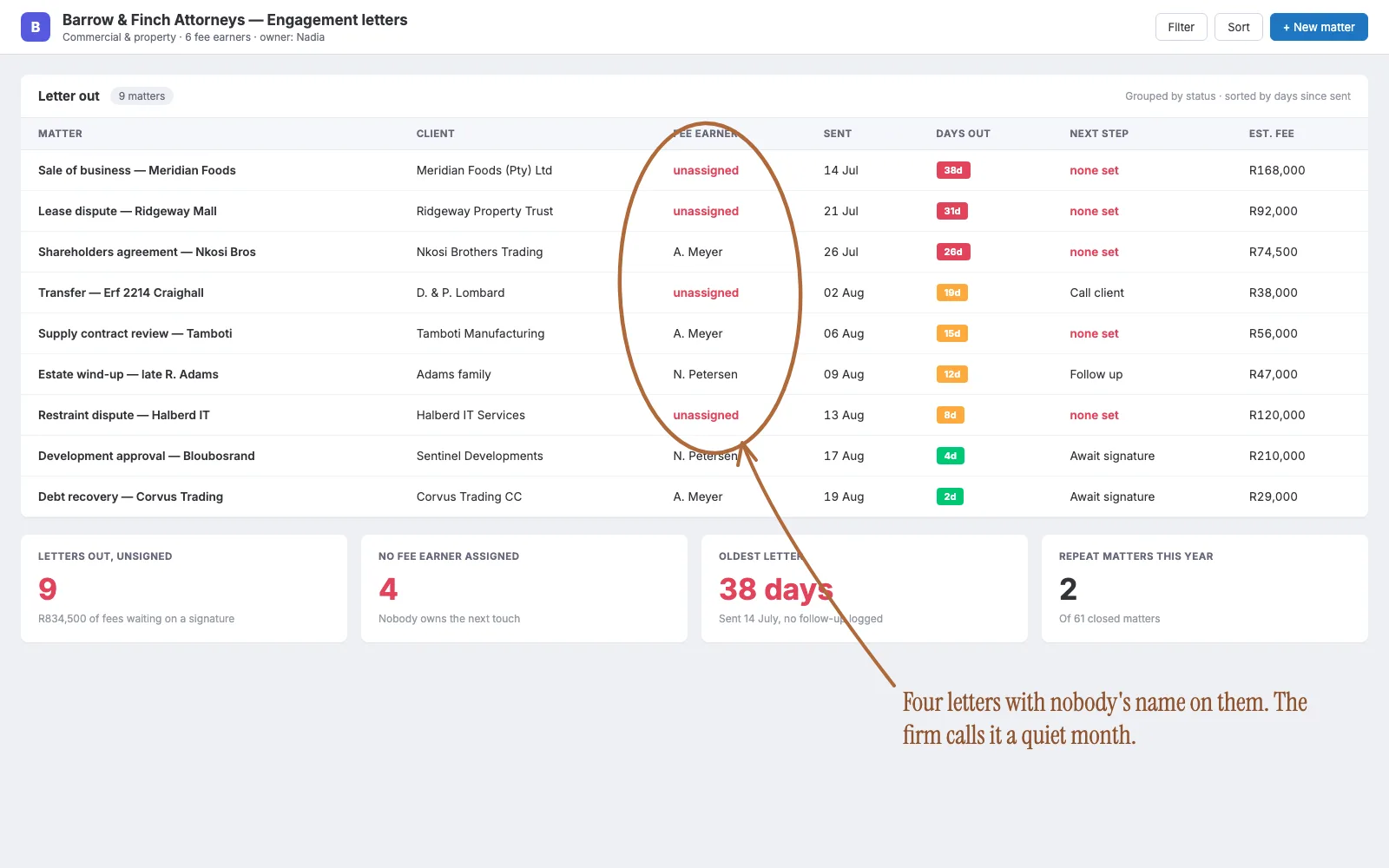Open the 'Repeat matters this year' card

click(1205, 589)
